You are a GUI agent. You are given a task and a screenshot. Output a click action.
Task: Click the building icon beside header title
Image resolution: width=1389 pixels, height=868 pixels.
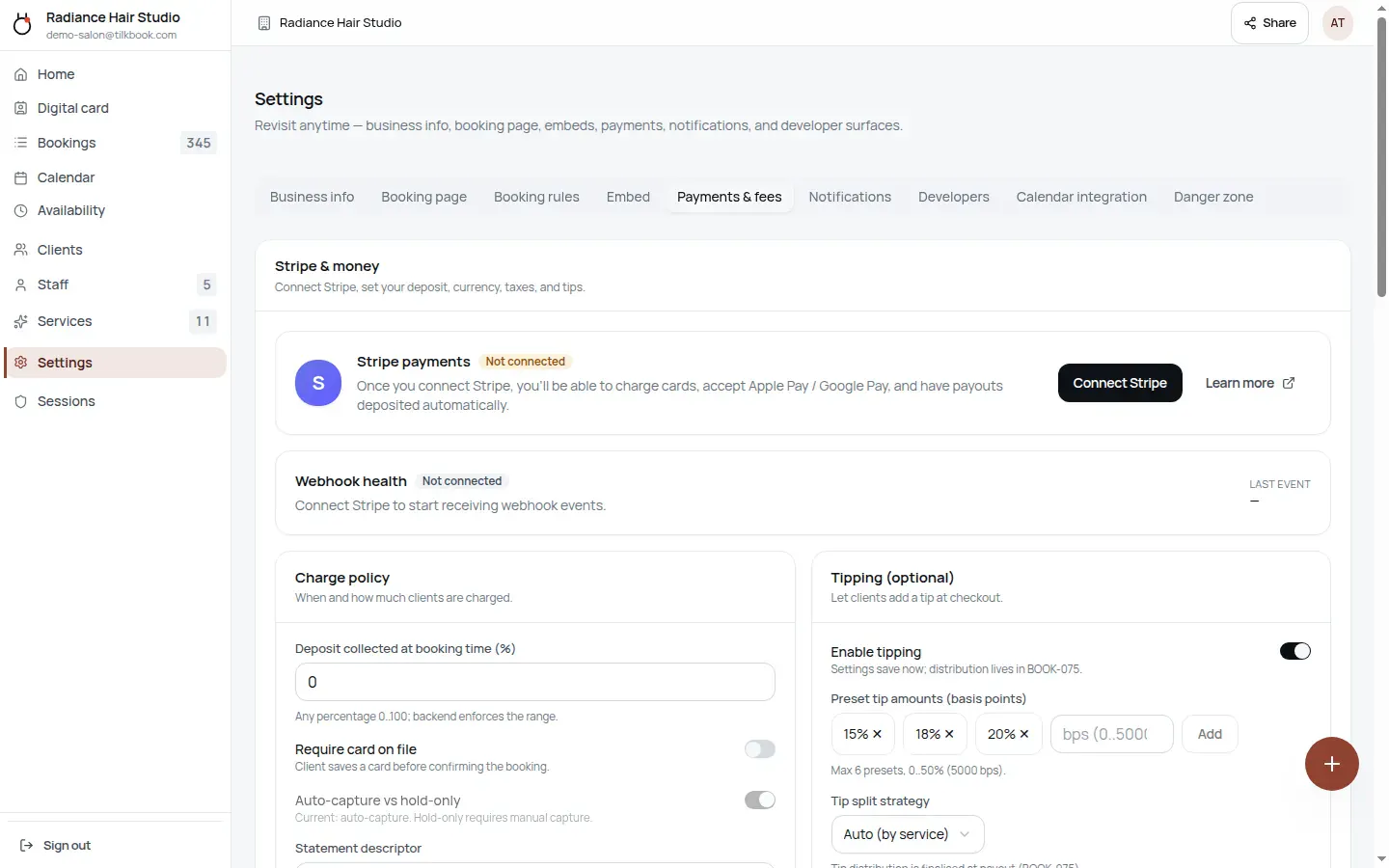pos(264,23)
